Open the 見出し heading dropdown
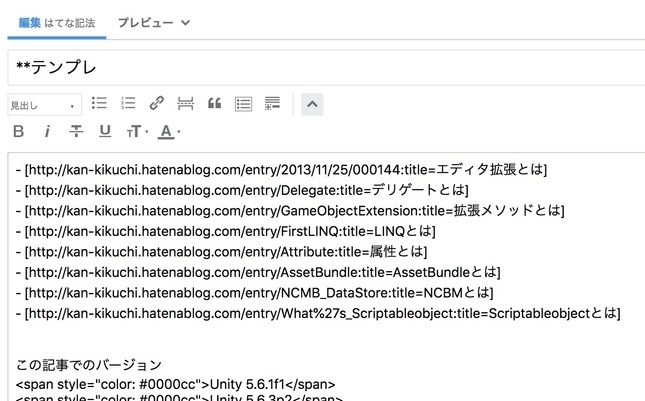 coord(44,105)
